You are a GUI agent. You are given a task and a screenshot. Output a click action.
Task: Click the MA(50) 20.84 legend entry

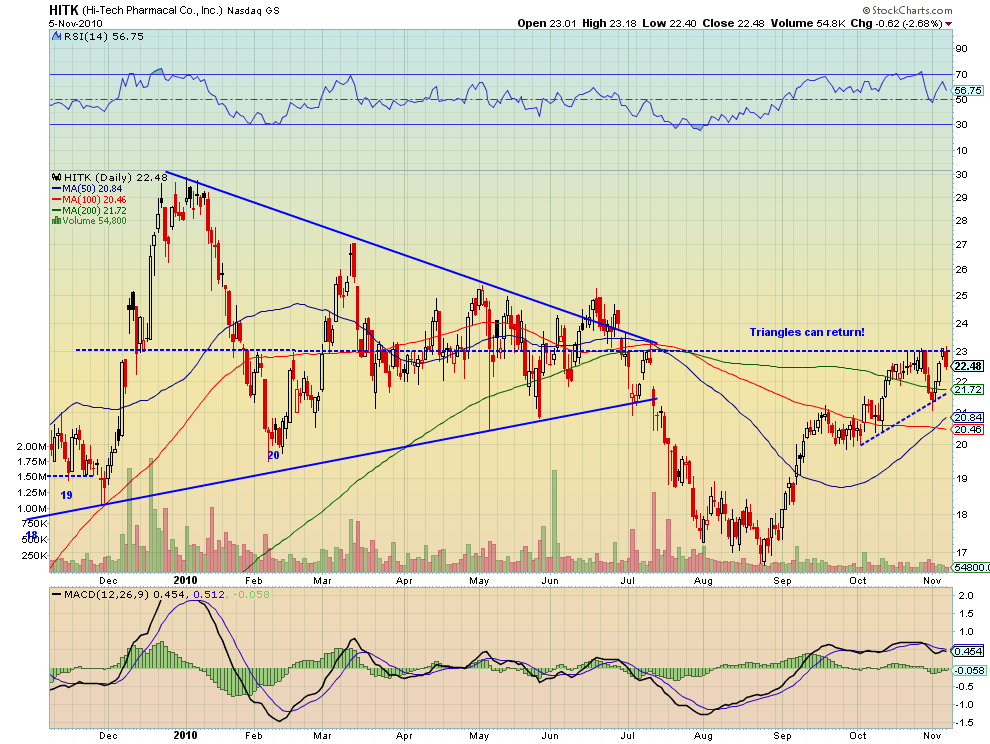(x=87, y=189)
